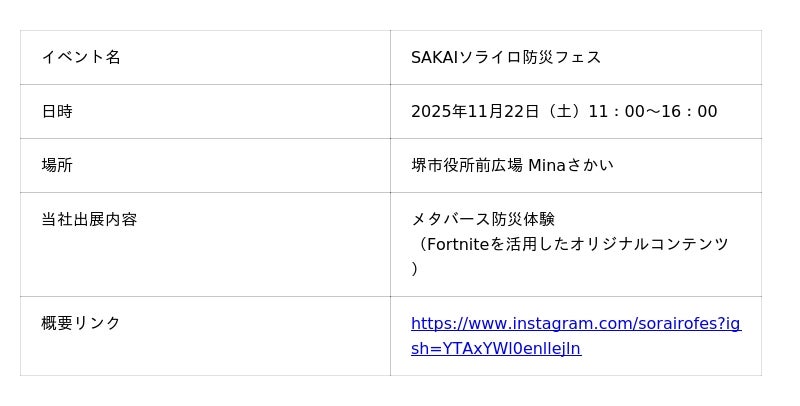Click the 場所 label cell
This screenshot has width=800, height=406.
[x=57, y=165]
